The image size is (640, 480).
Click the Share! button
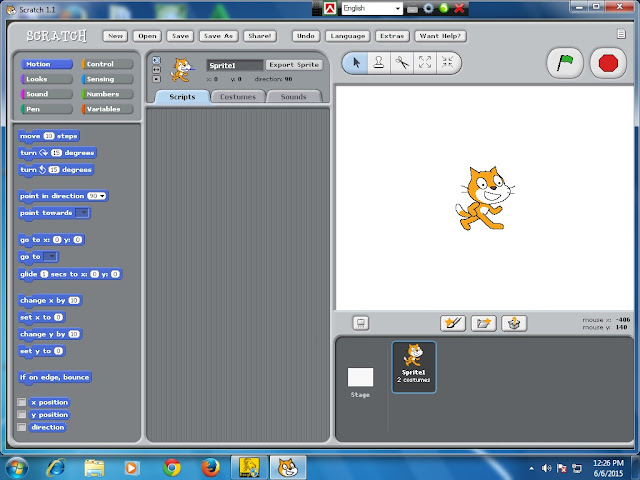click(x=260, y=36)
